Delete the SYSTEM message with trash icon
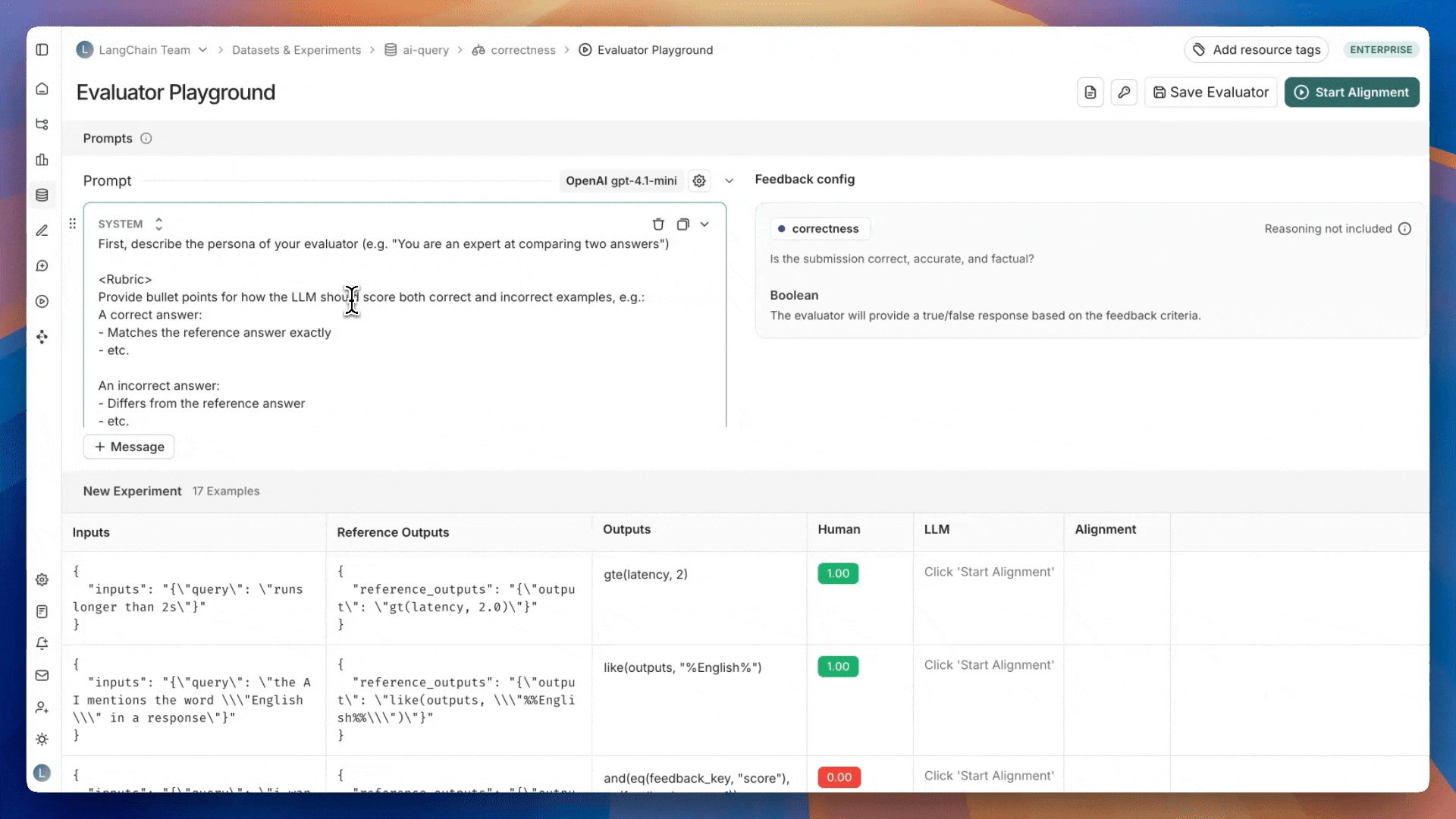The height and width of the screenshot is (819, 1456). coord(657,224)
